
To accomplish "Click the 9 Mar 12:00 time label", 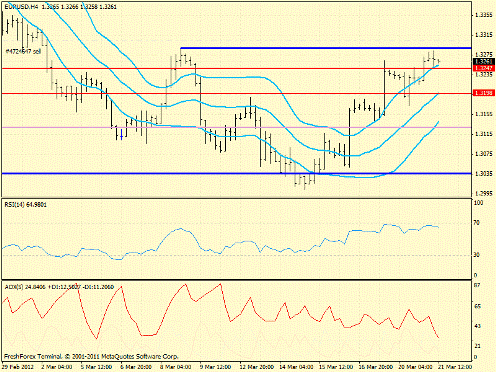I will tap(216, 367).
